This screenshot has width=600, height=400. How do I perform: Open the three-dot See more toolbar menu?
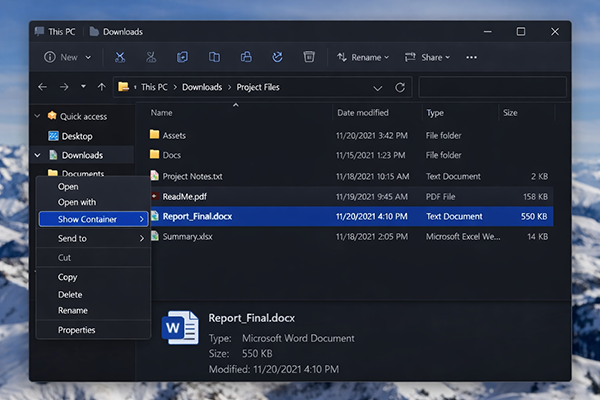tap(472, 57)
